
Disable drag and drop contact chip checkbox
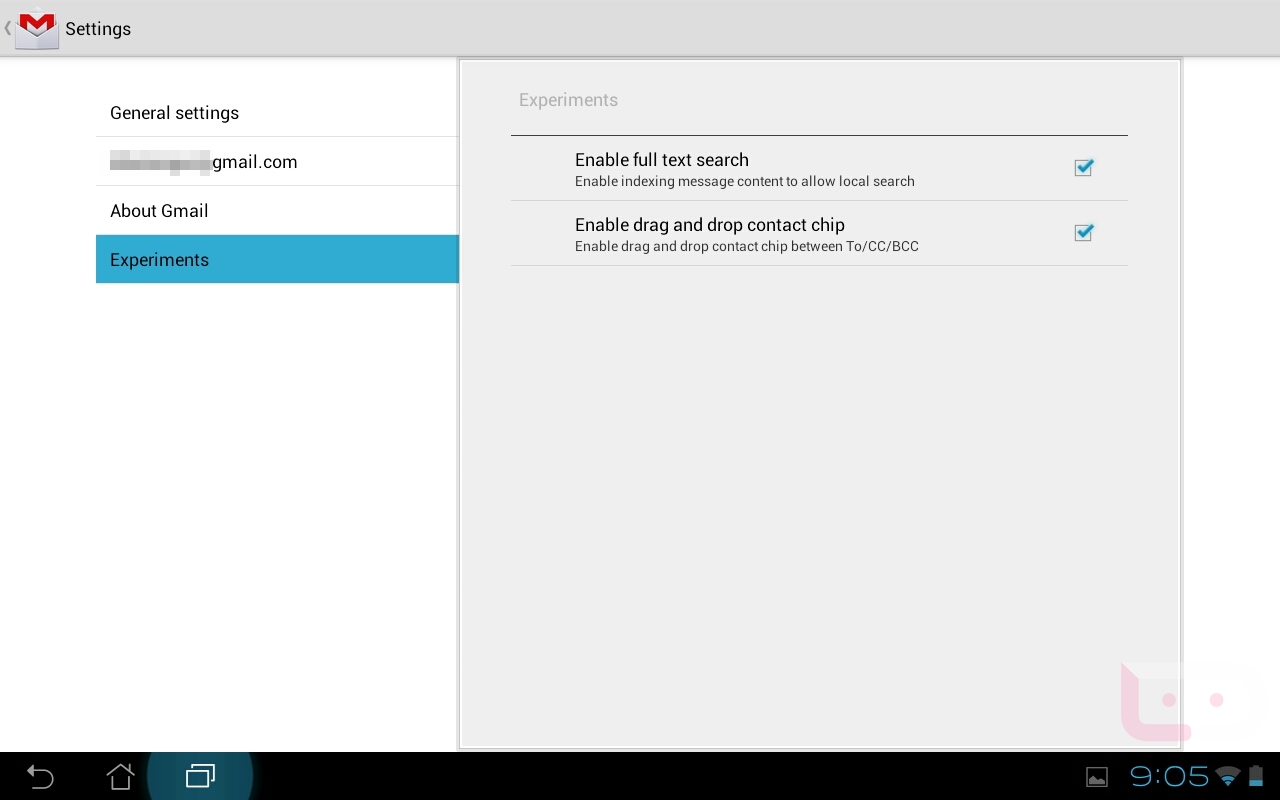click(x=1083, y=233)
